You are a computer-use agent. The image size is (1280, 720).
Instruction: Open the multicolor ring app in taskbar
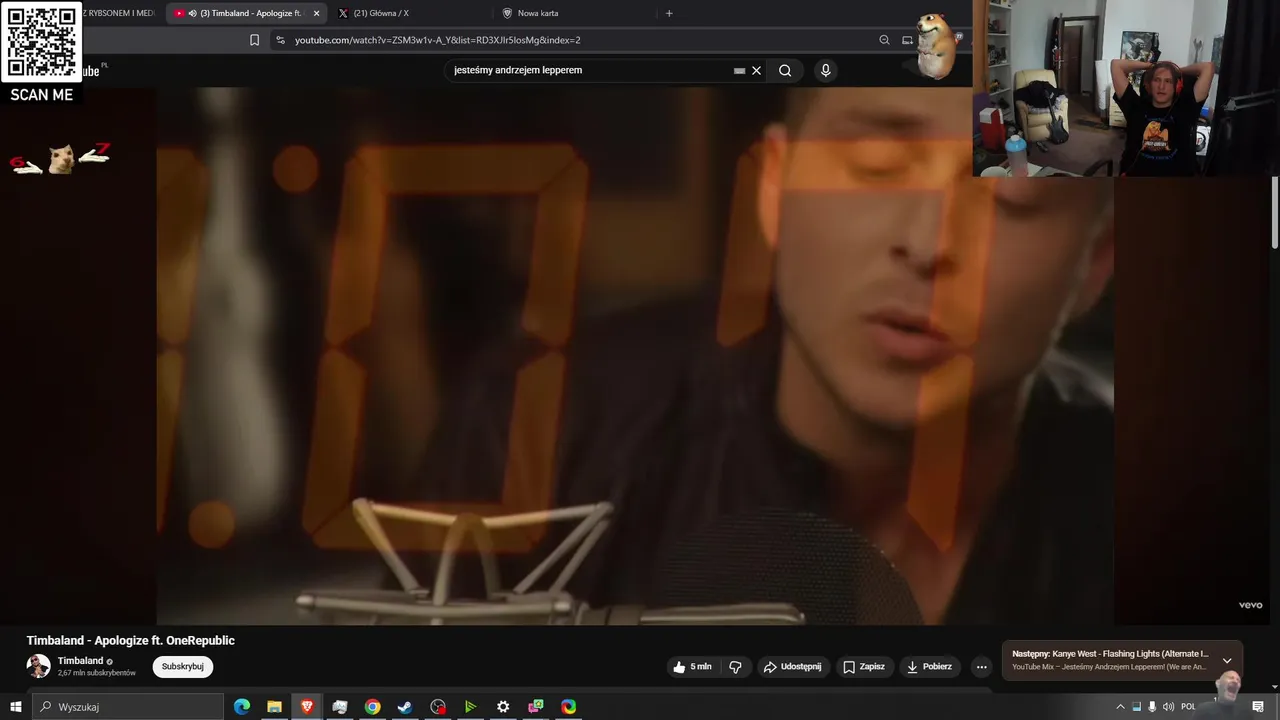point(568,707)
